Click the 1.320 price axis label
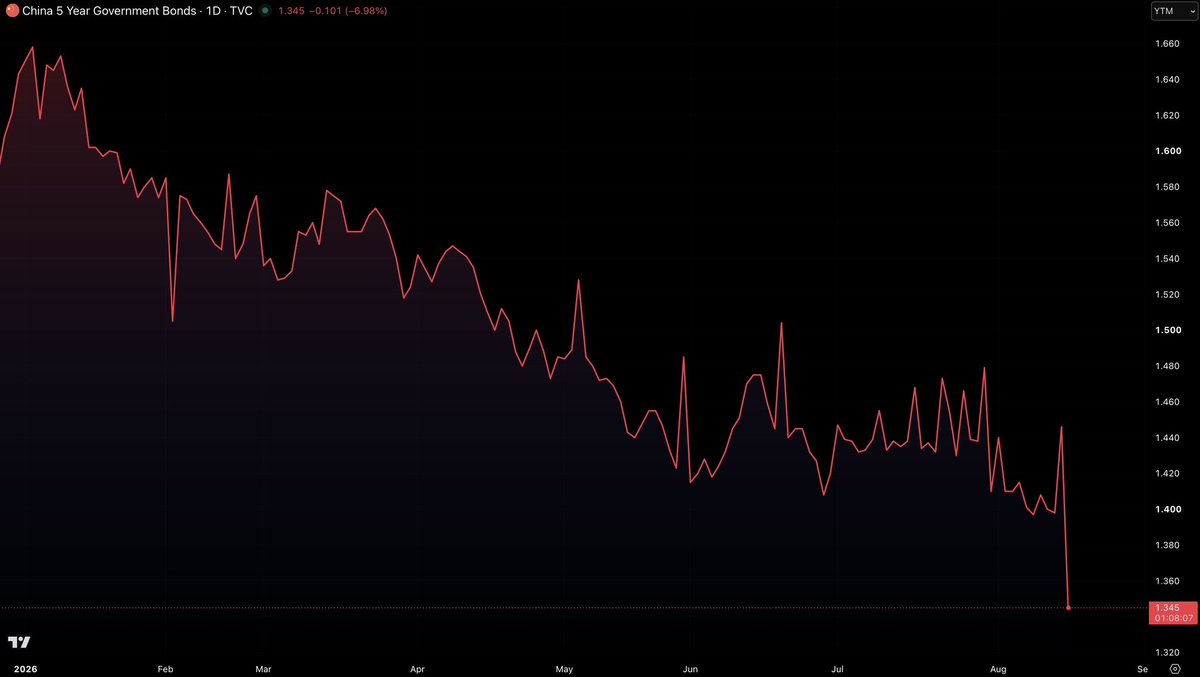Image resolution: width=1200 pixels, height=677 pixels. pos(1168,653)
